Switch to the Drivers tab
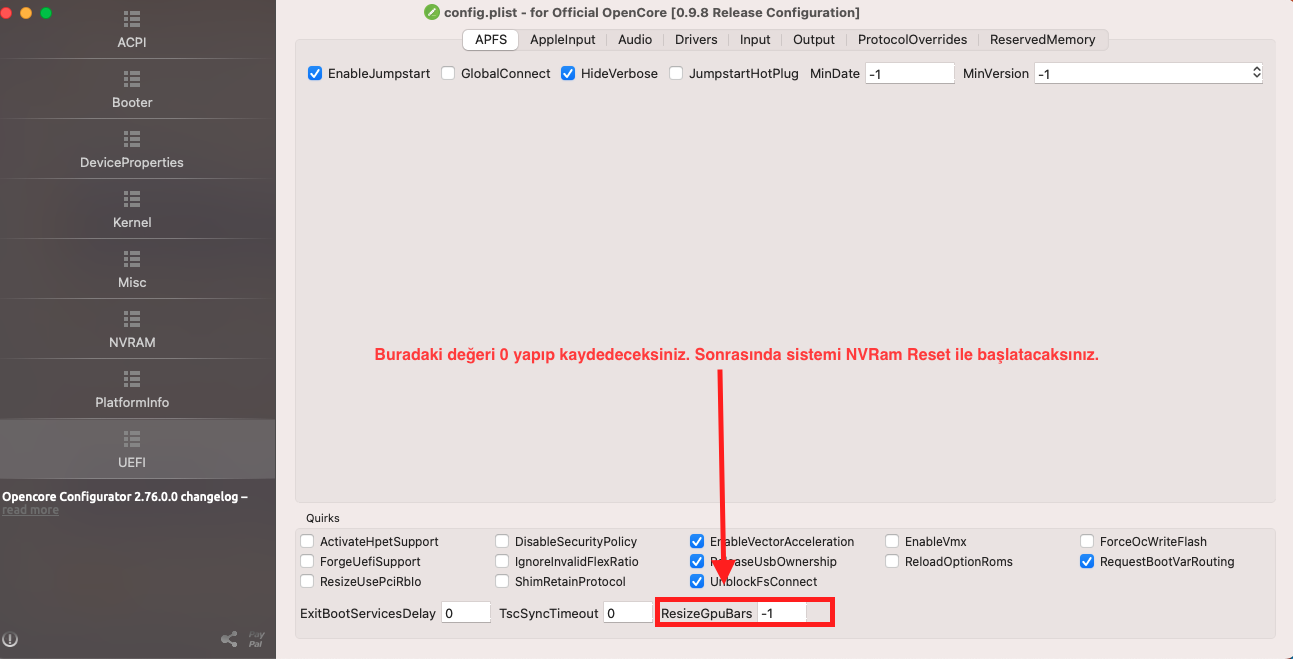 point(696,40)
